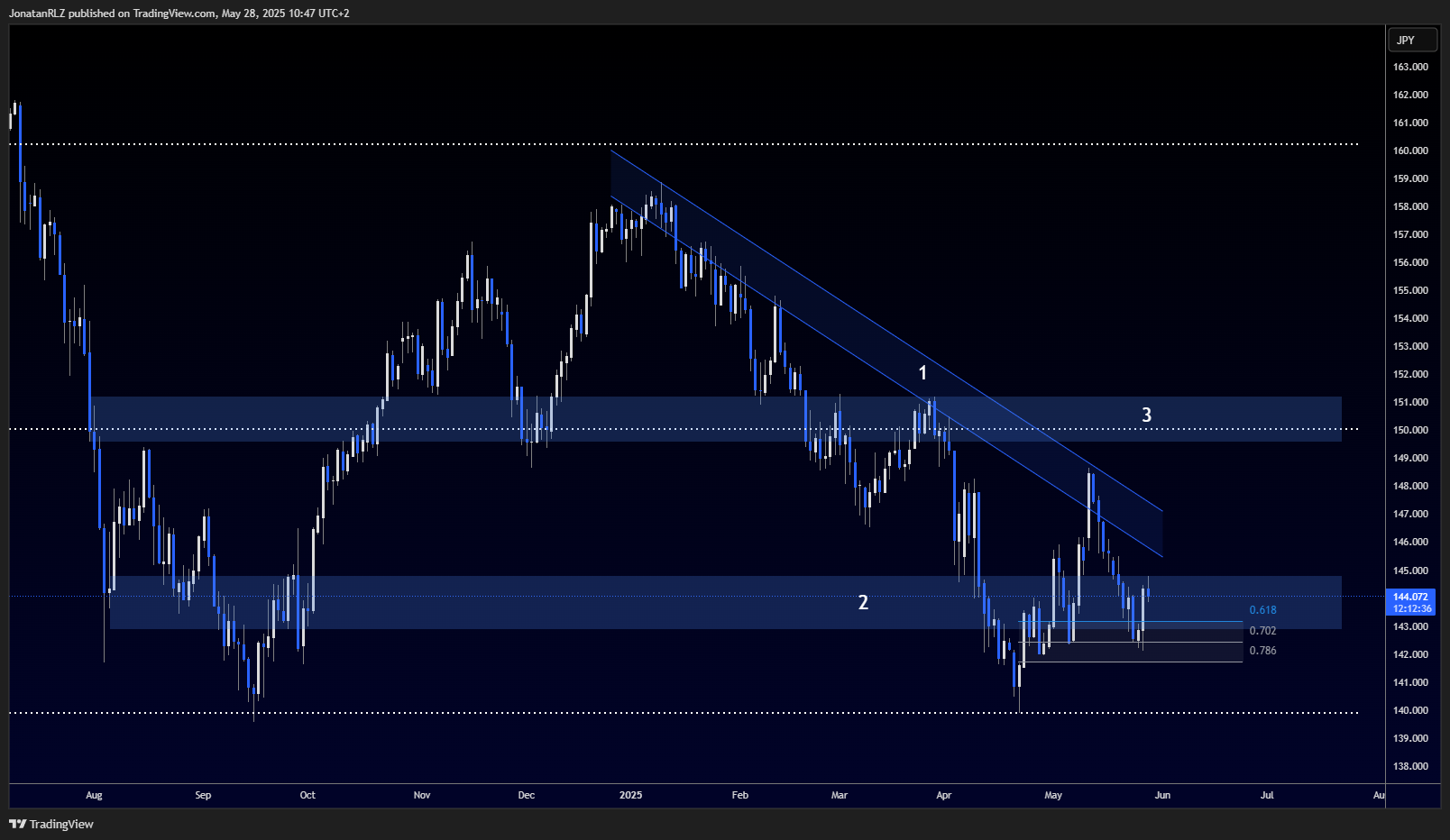Click the 140.000 price axis label

[1410, 710]
